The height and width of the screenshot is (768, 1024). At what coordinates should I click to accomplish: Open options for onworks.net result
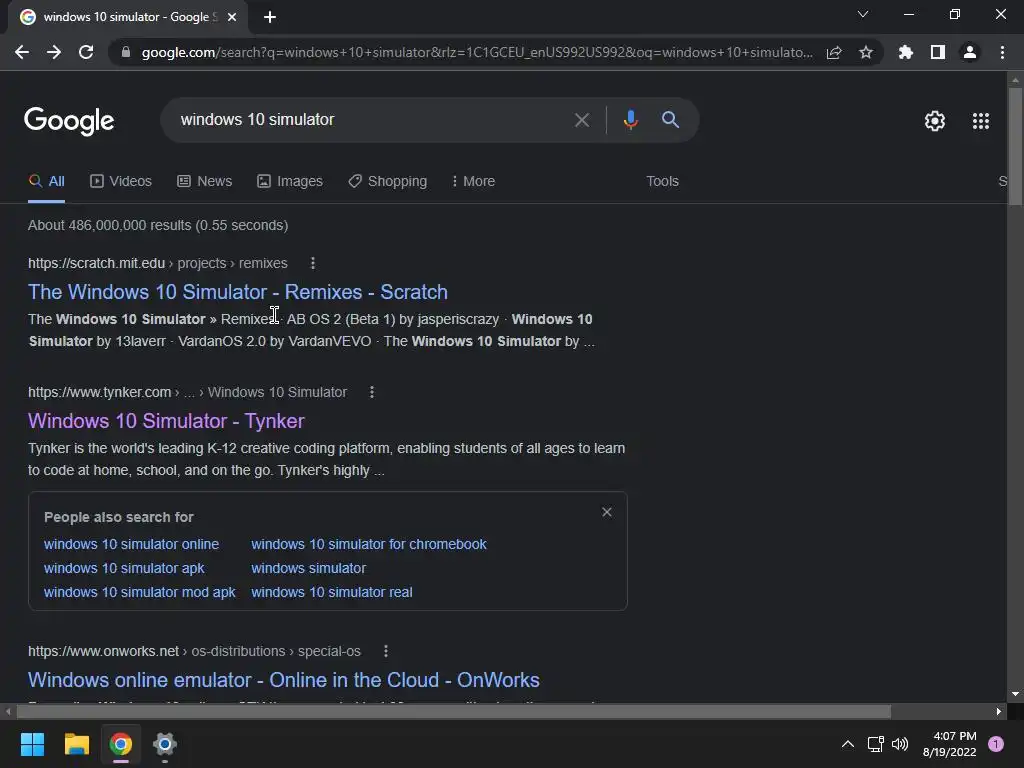pos(386,651)
